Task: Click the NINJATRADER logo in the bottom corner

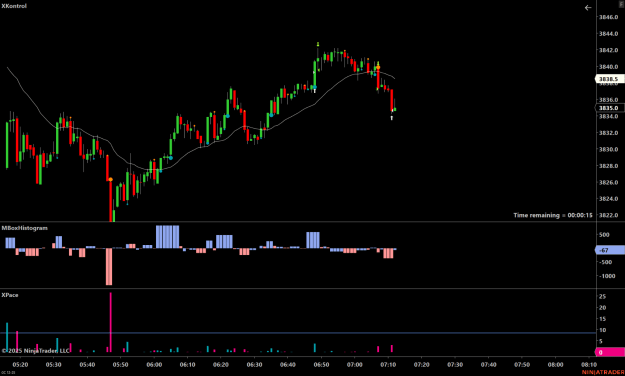Action: (603, 372)
